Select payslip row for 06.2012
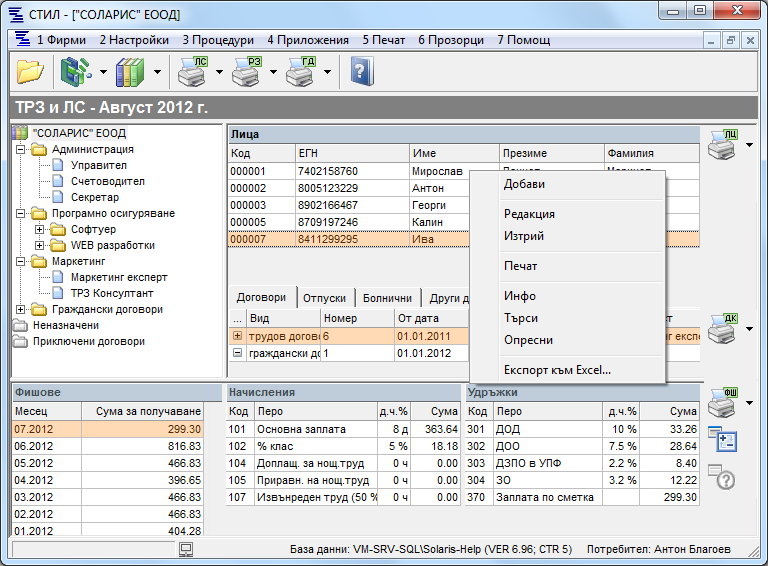The height and width of the screenshot is (566, 768). coord(108,446)
